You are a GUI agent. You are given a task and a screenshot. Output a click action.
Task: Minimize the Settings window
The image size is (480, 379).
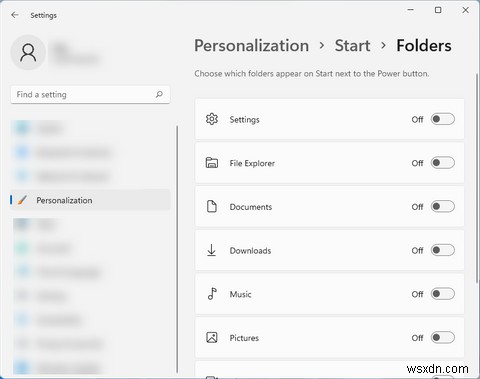pyautogui.click(x=411, y=10)
